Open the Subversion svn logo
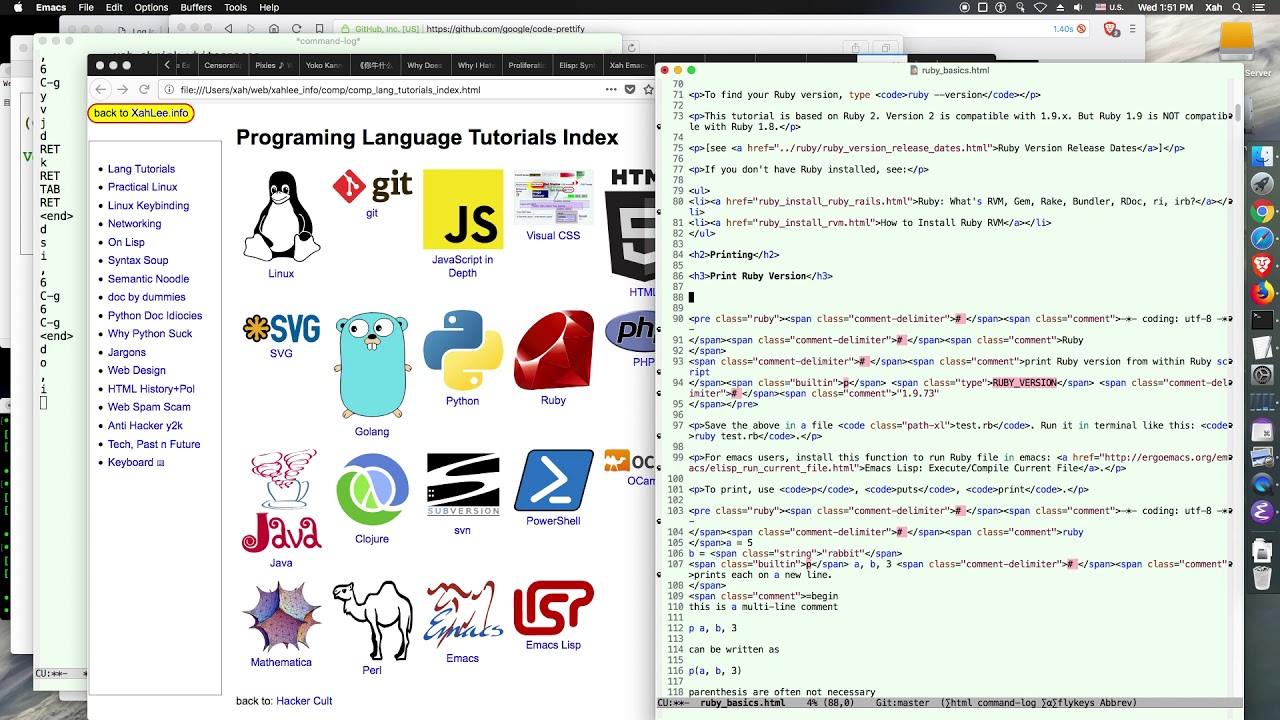1280x720 pixels. tap(463, 485)
